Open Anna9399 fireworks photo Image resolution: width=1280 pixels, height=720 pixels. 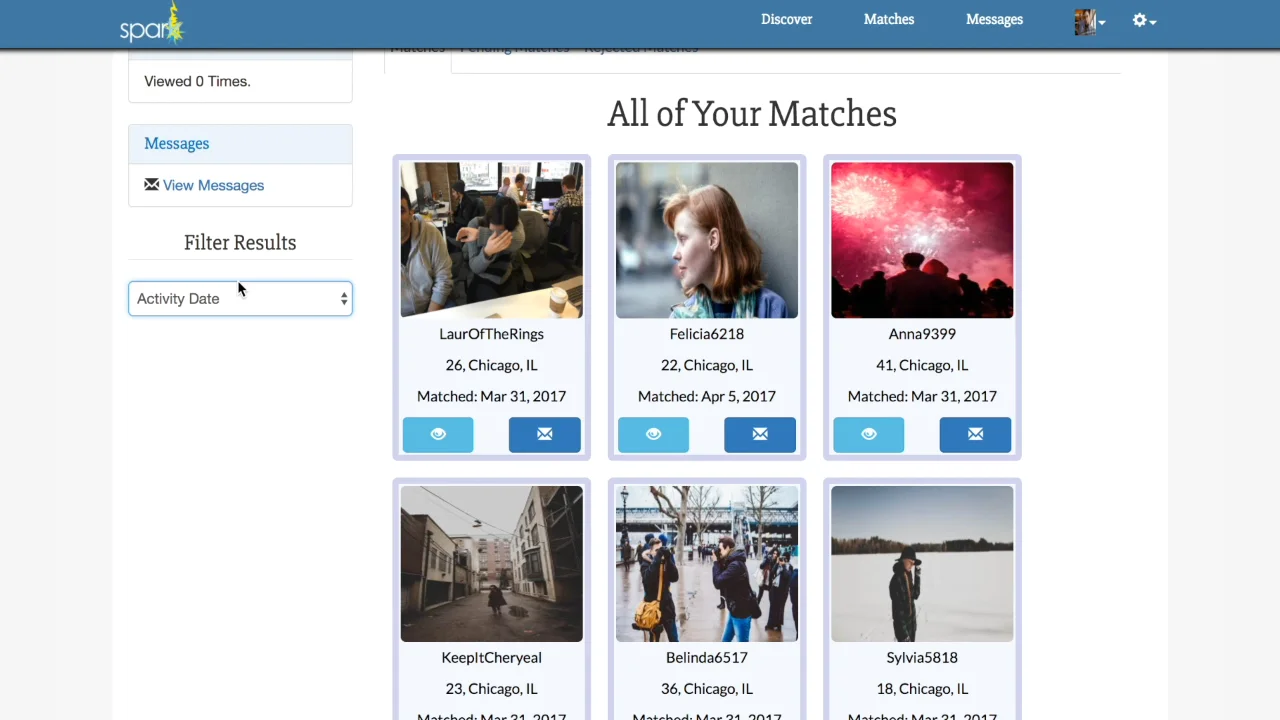[x=922, y=240]
